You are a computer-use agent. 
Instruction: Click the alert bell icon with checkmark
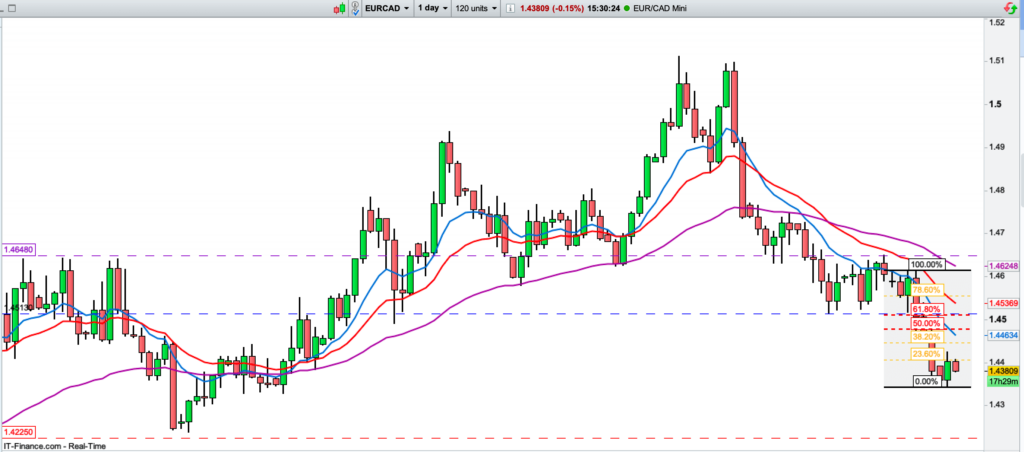(357, 8)
